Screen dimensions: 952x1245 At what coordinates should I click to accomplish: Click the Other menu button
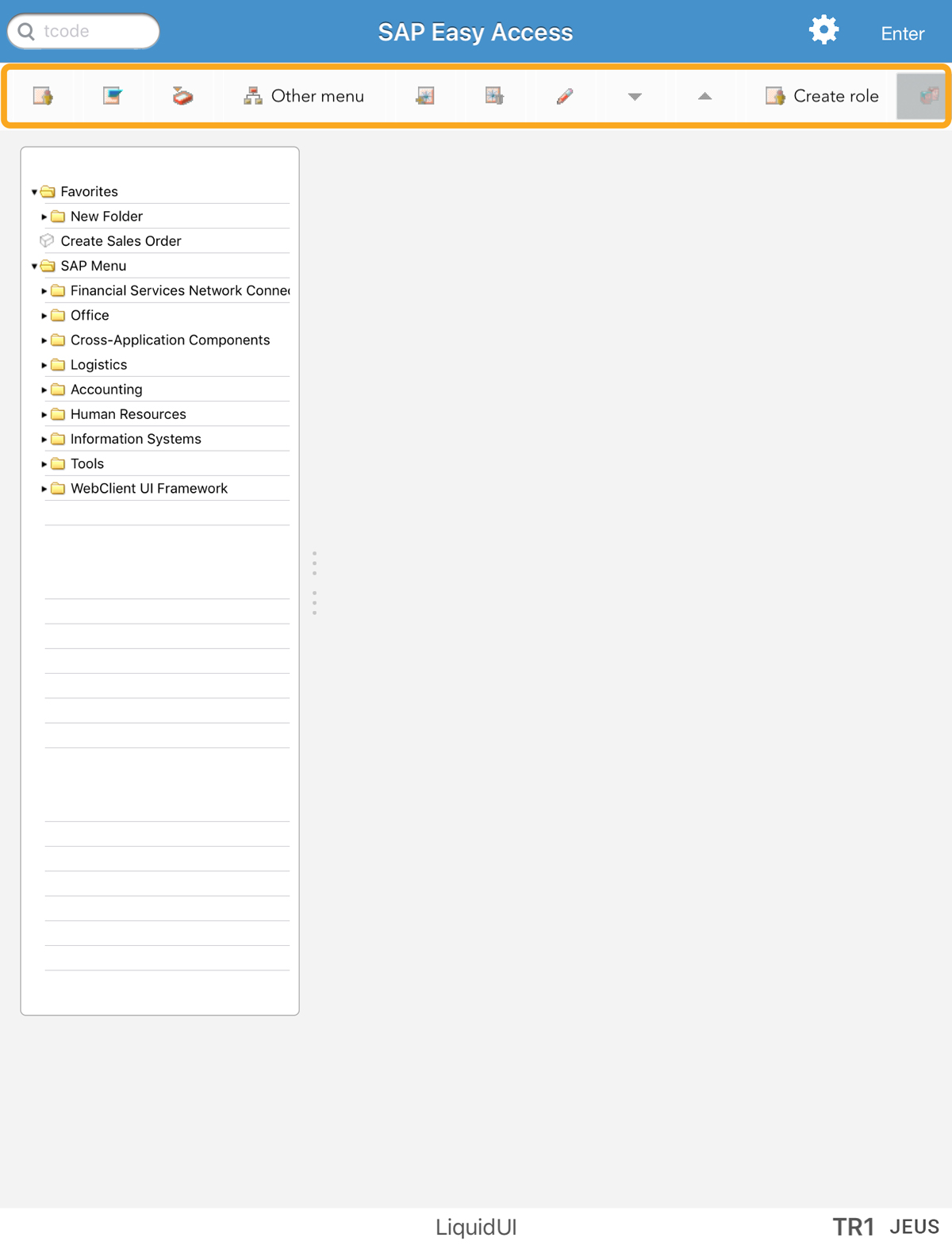coord(304,96)
